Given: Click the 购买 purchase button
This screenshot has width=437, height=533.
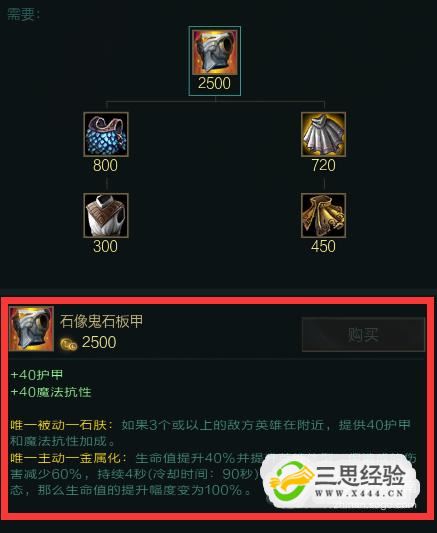Looking at the screenshot, I should point(363,334).
